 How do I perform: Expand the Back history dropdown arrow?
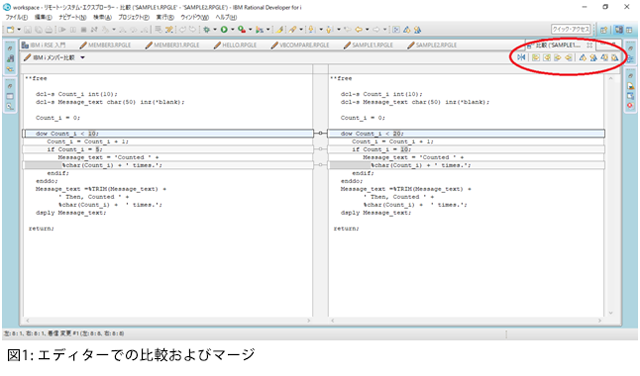coord(367,29)
